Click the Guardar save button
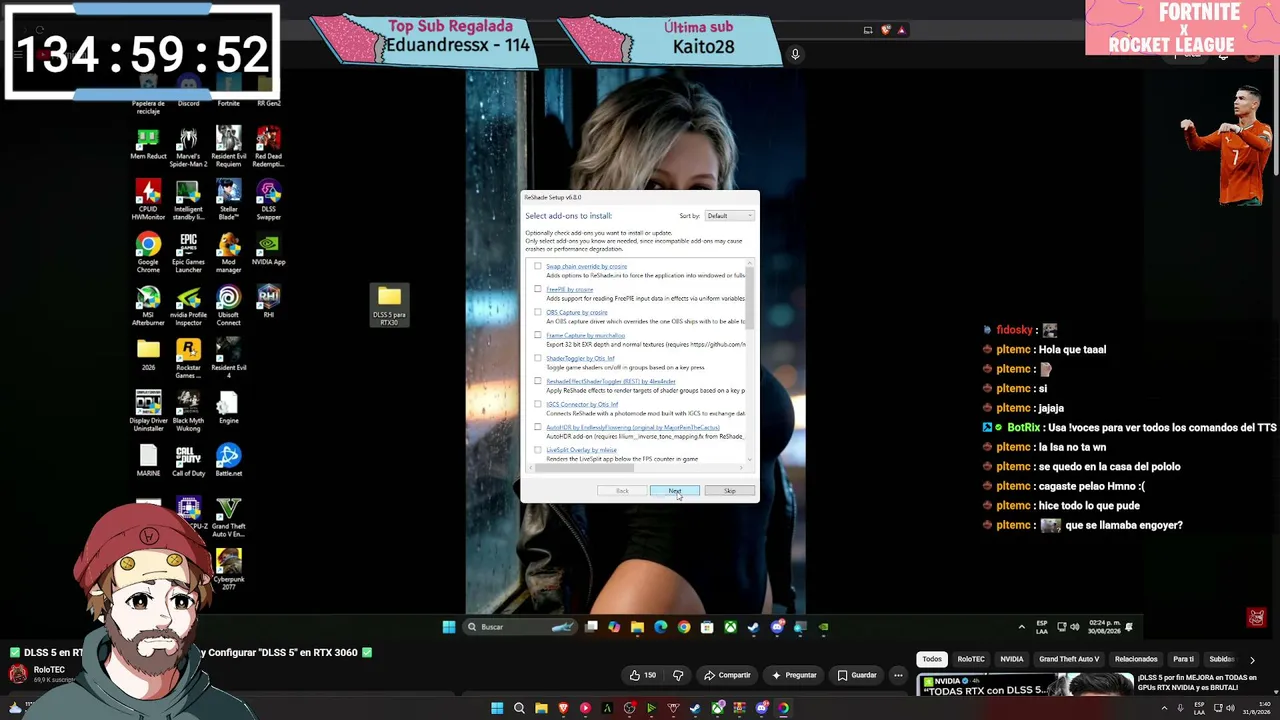Screen dimensions: 1280x720 [x=856, y=675]
